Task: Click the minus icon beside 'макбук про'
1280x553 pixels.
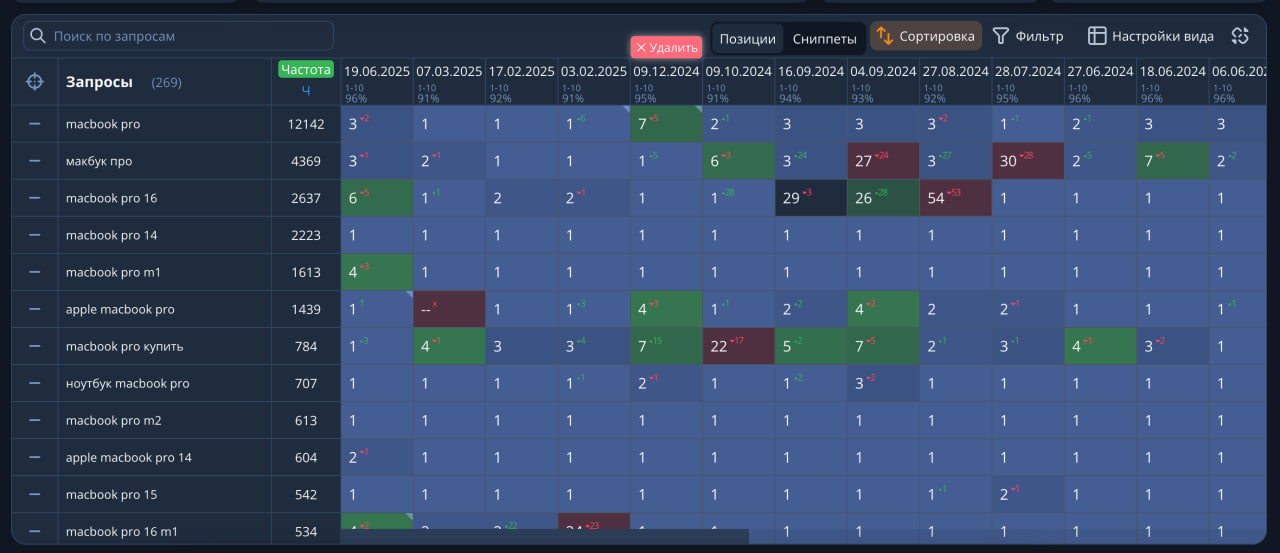Action: coord(34,161)
